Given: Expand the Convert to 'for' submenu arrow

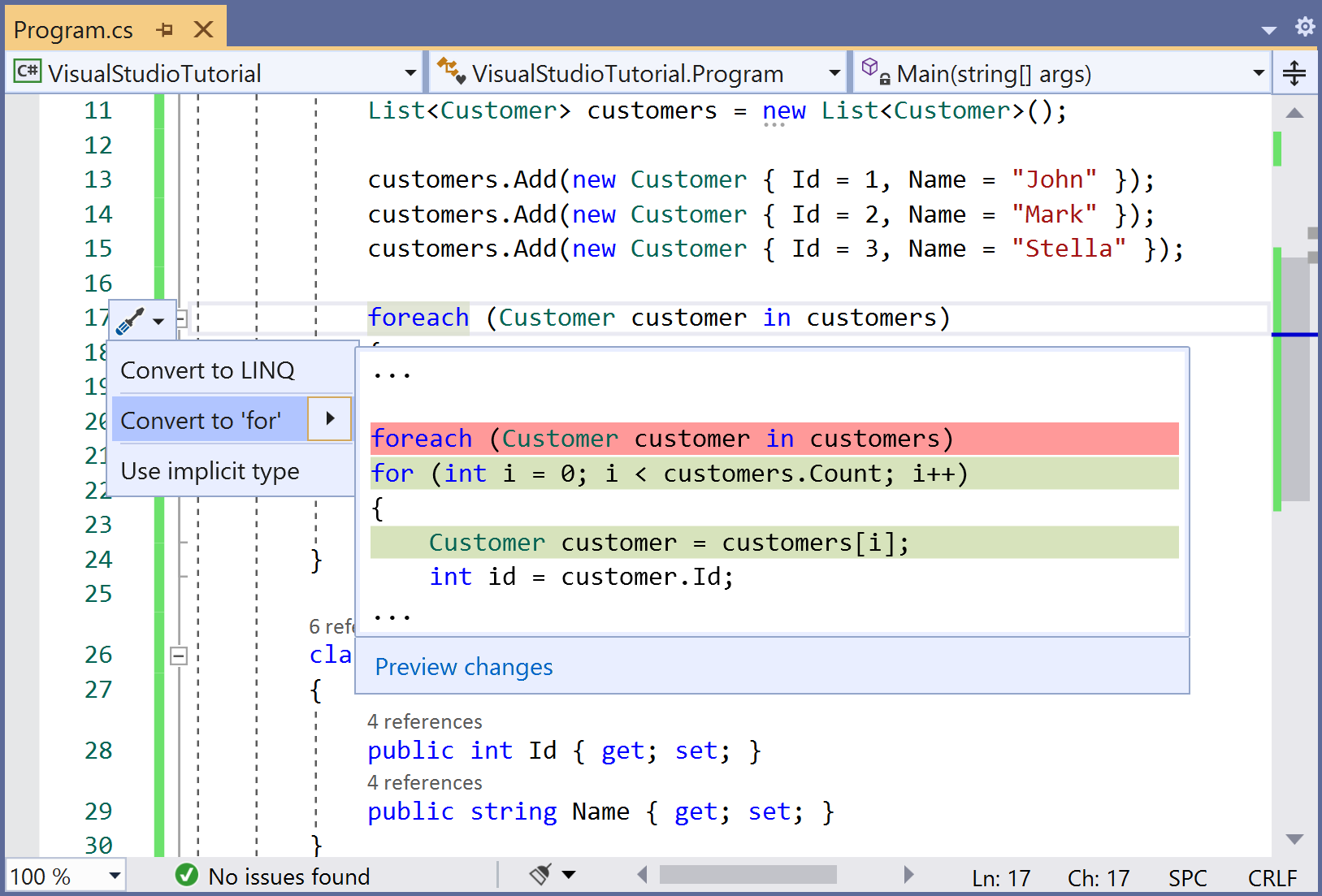Looking at the screenshot, I should (x=330, y=419).
